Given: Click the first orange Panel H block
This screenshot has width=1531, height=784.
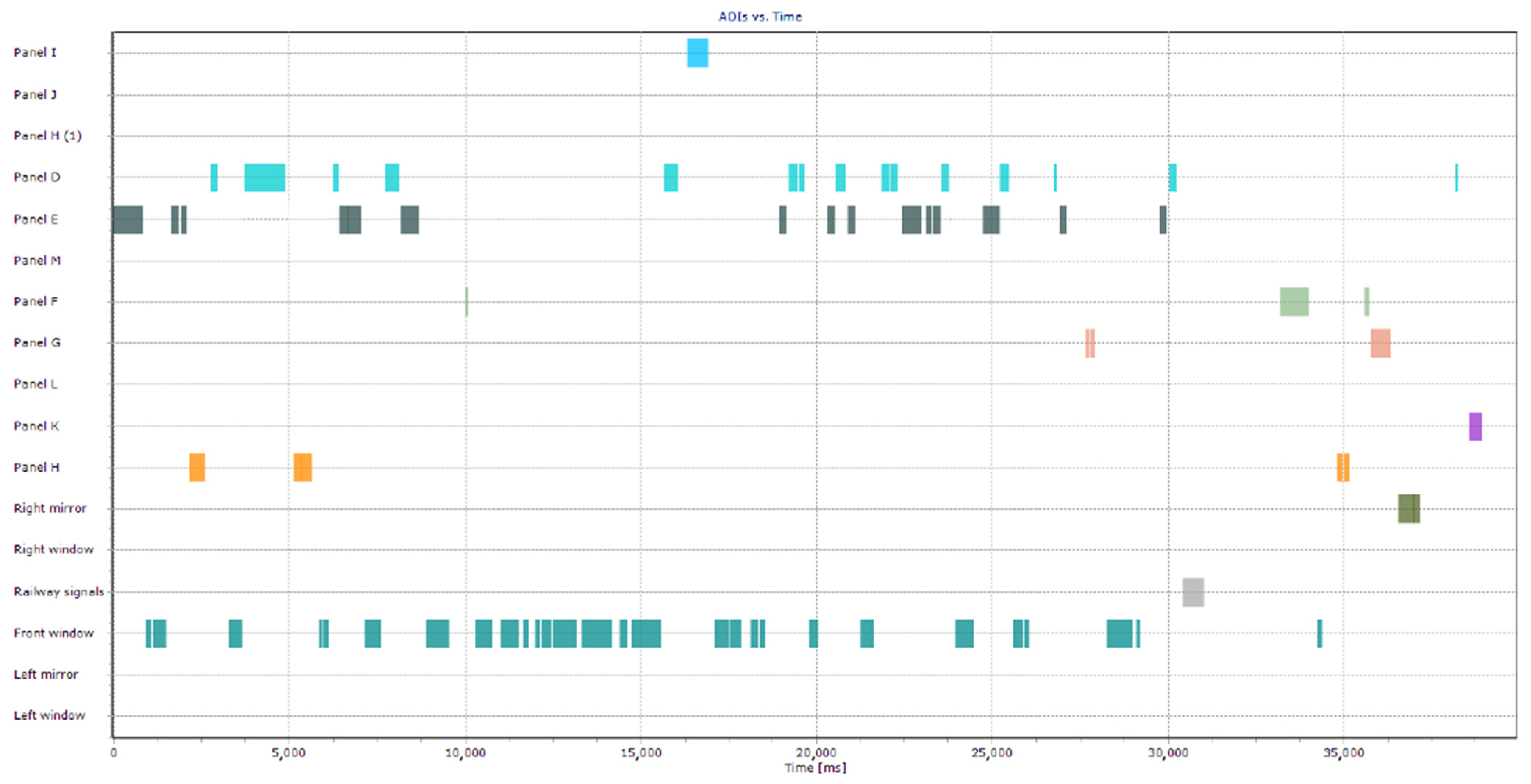Looking at the screenshot, I should (197, 468).
